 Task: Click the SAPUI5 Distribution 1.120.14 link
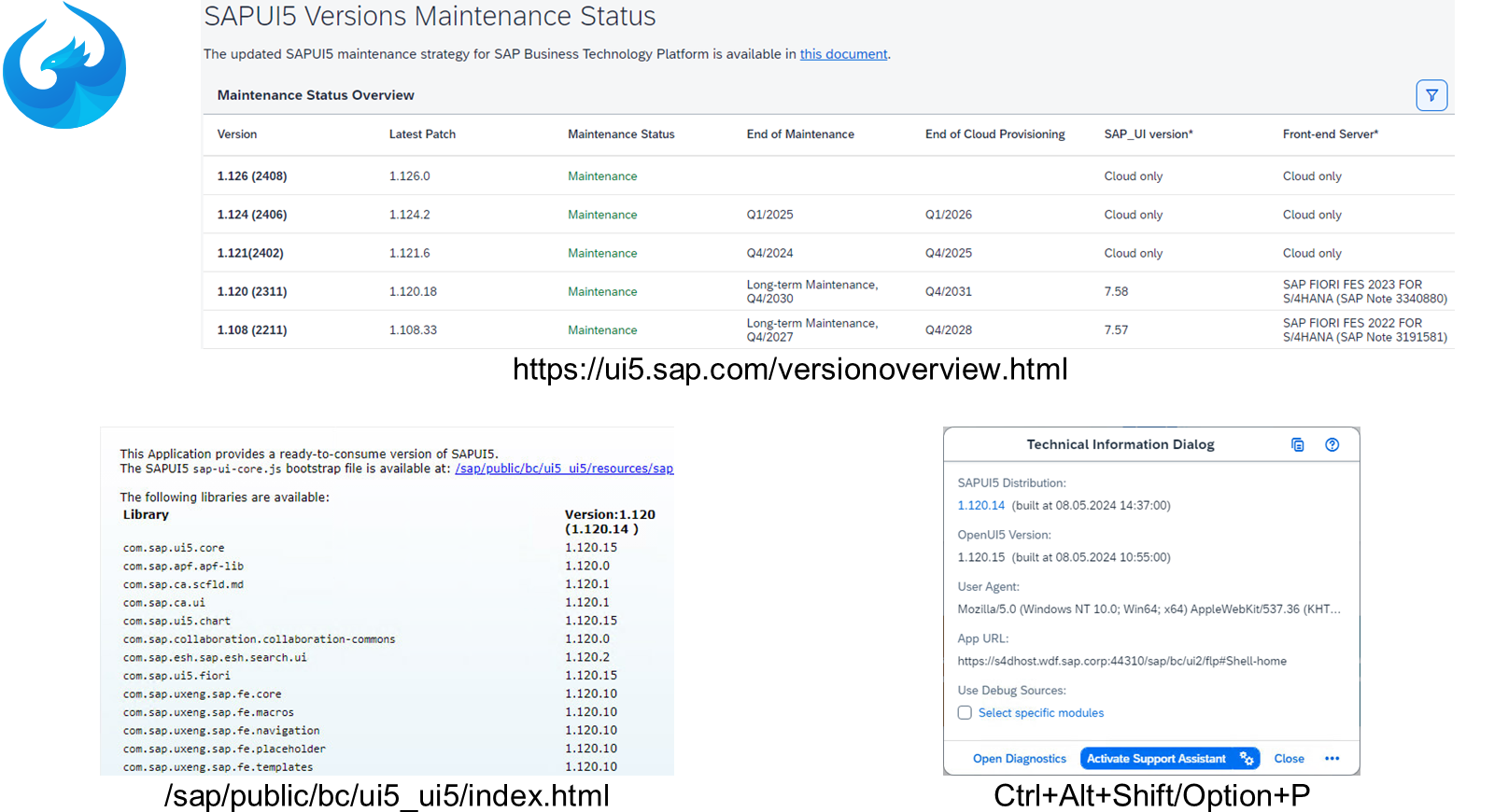(x=980, y=505)
